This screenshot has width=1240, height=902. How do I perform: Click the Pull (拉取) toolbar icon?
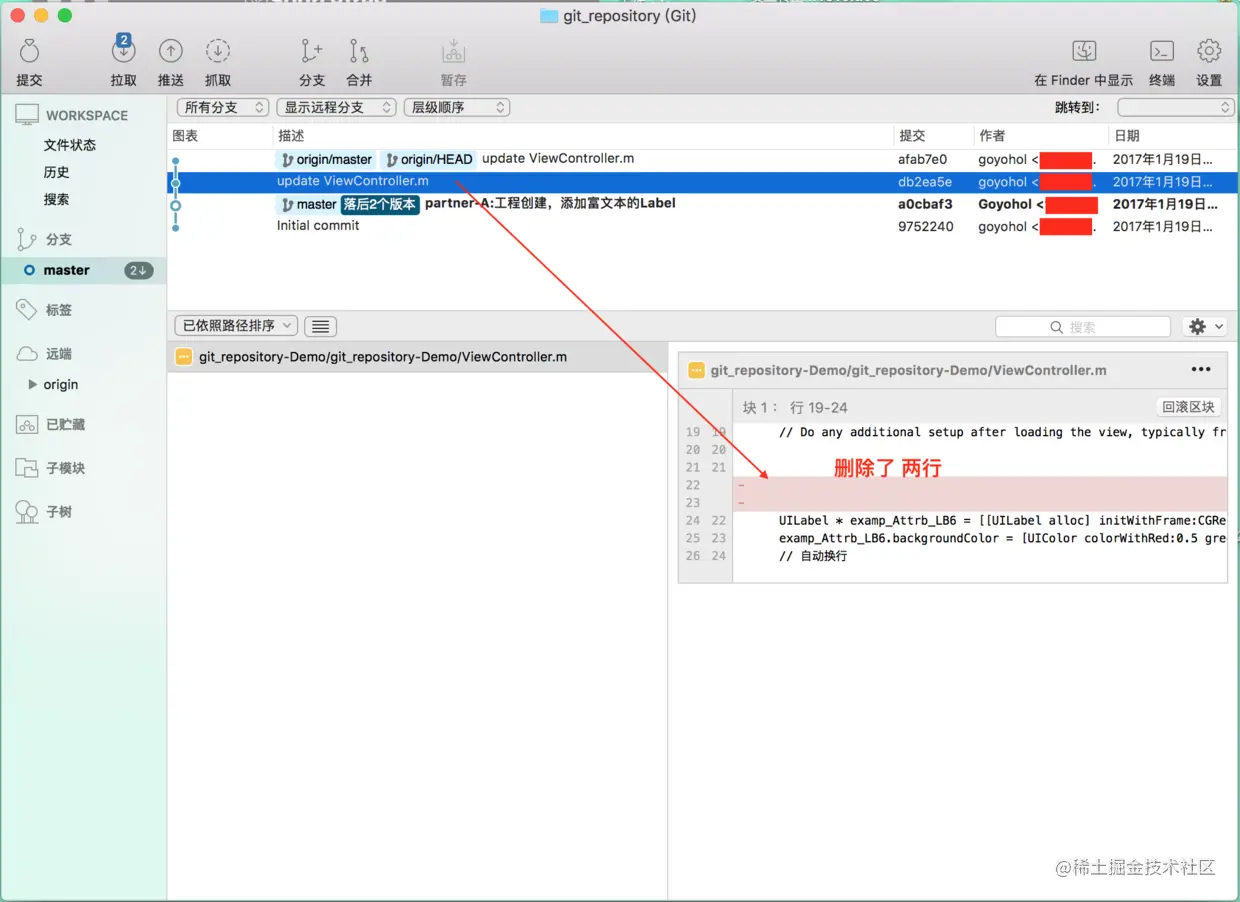tap(123, 49)
